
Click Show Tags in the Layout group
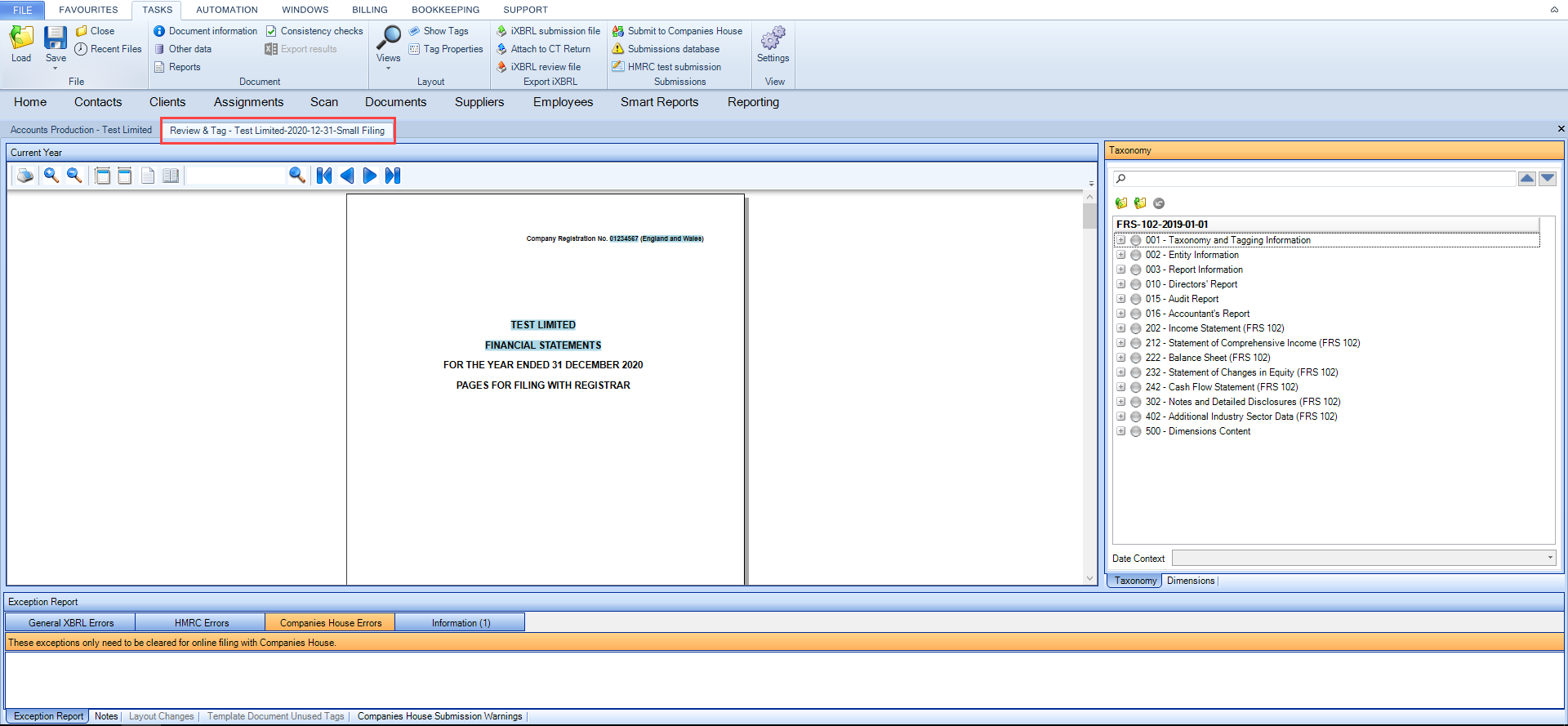(x=439, y=31)
